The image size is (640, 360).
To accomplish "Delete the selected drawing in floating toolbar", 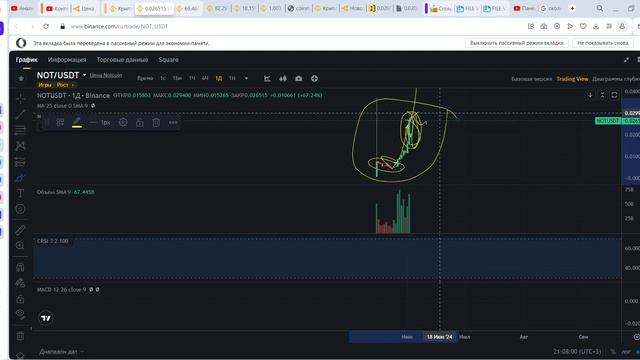I will click(156, 122).
